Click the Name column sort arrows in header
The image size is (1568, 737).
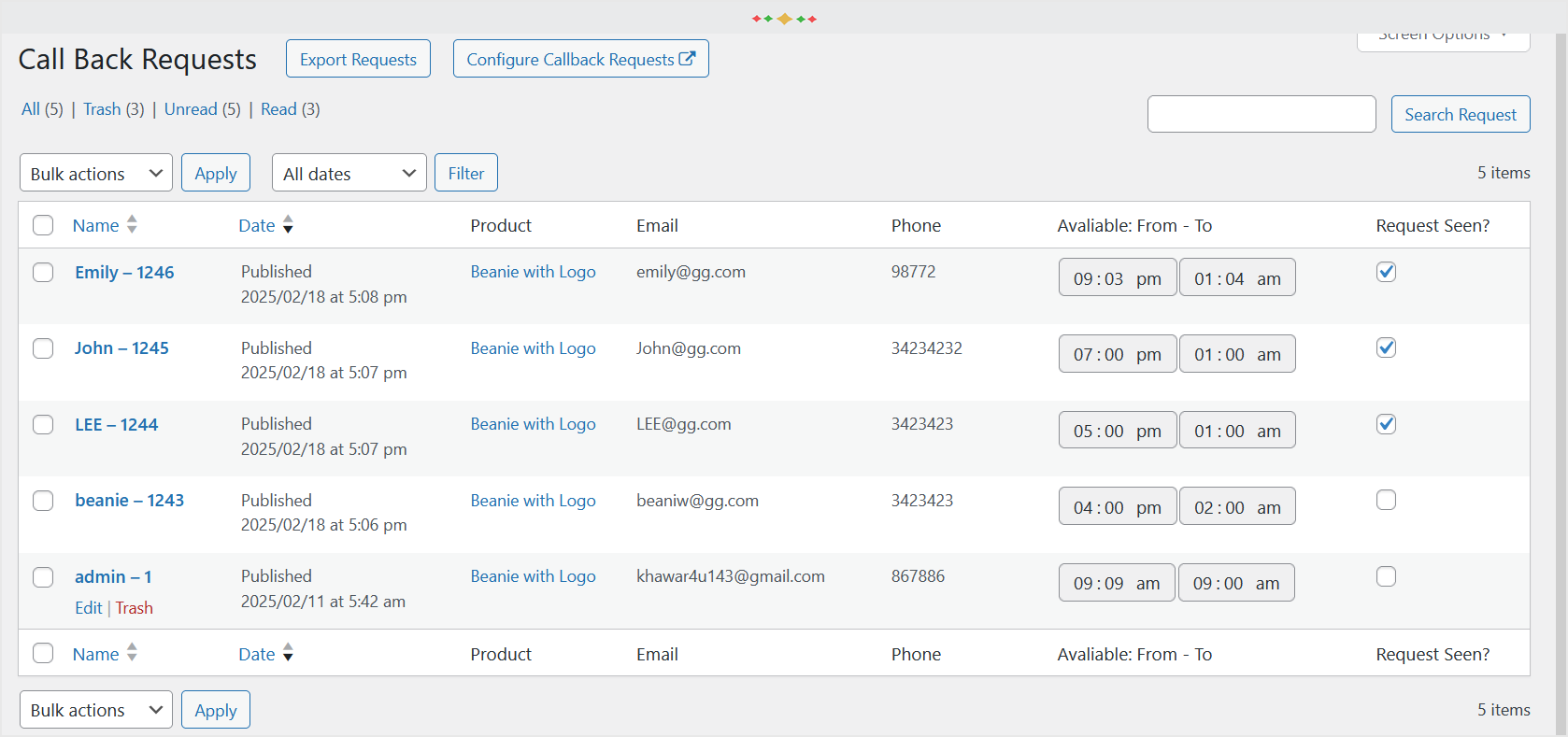point(132,224)
